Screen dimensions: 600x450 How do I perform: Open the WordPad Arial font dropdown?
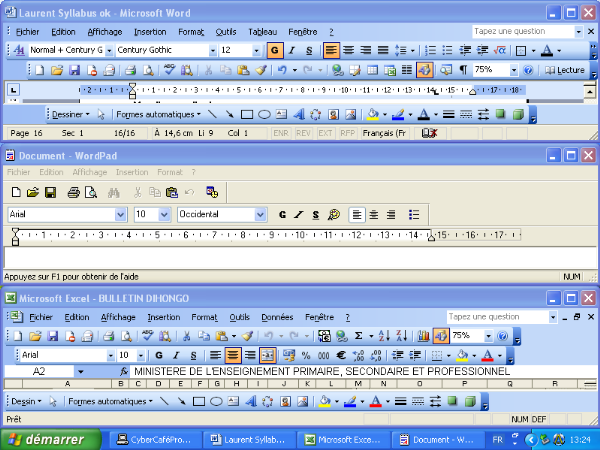coord(120,214)
